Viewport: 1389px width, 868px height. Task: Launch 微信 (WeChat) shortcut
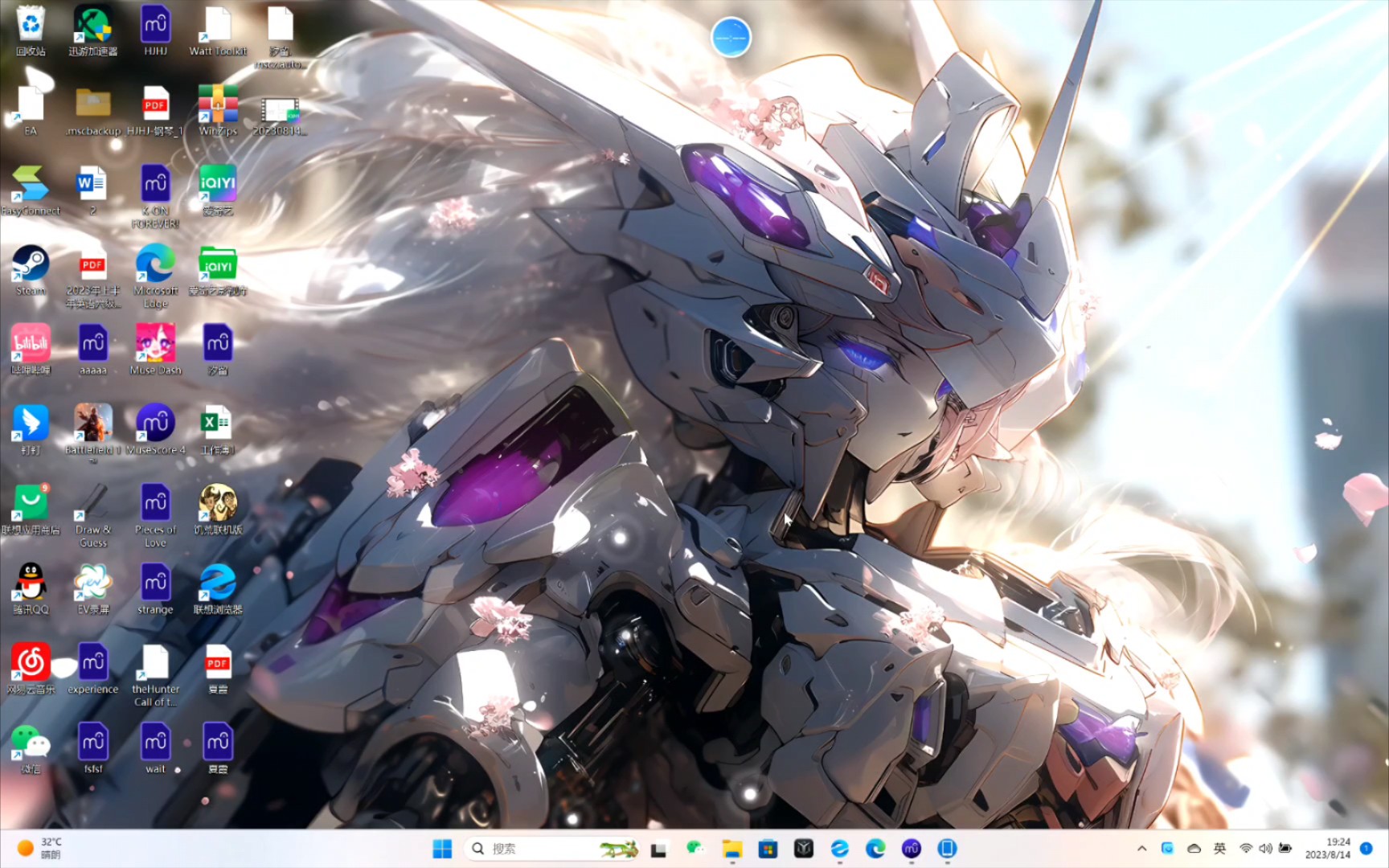[x=31, y=748]
